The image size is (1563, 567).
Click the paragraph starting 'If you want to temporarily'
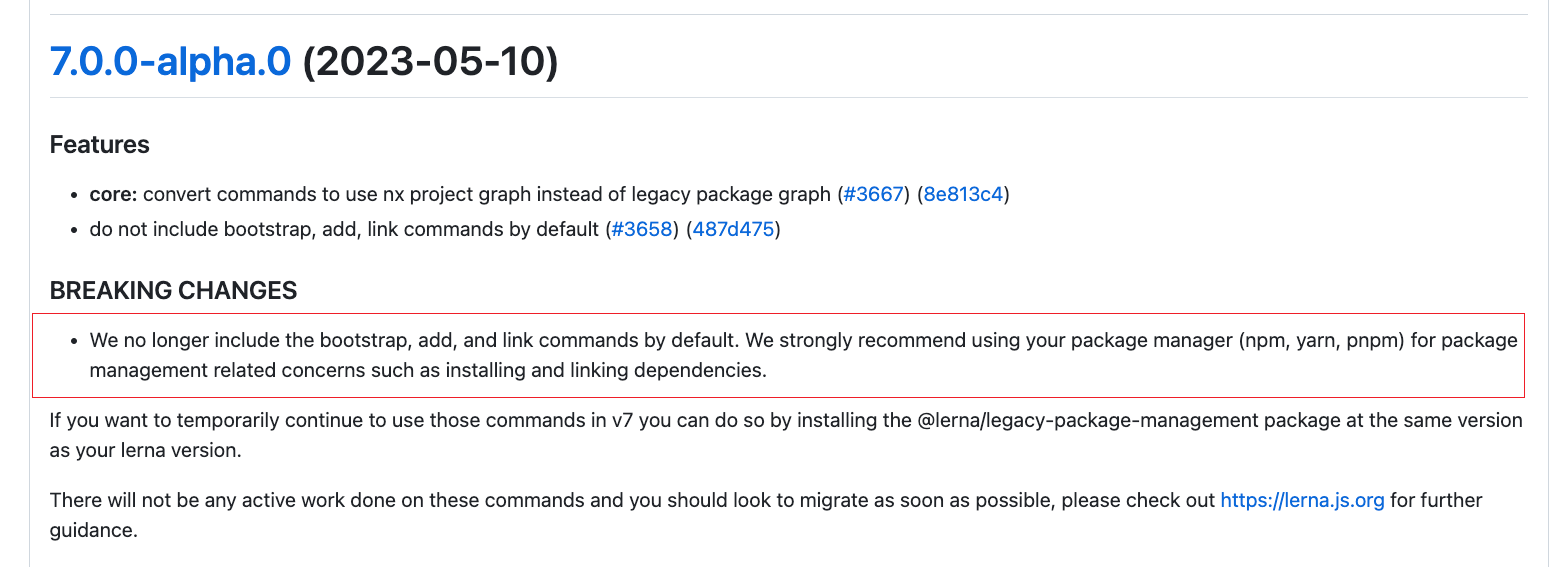[786, 435]
